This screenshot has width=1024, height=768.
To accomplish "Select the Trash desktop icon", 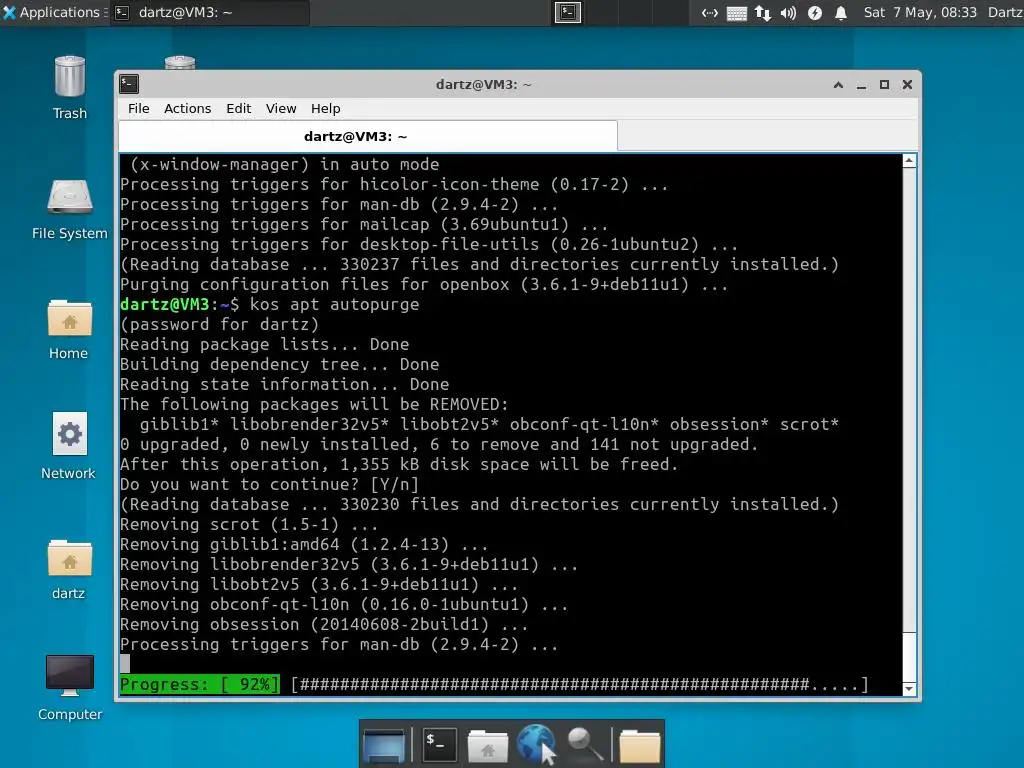I will pyautogui.click(x=70, y=88).
